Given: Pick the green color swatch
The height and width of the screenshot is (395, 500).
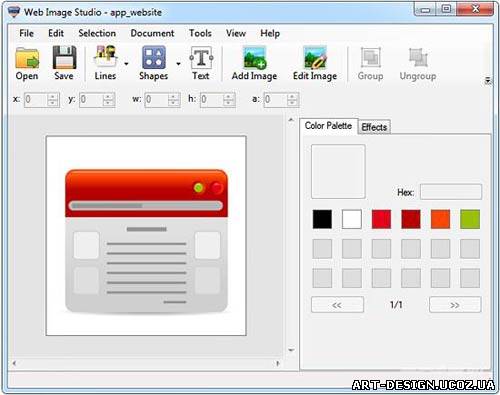Looking at the screenshot, I should tap(470, 219).
